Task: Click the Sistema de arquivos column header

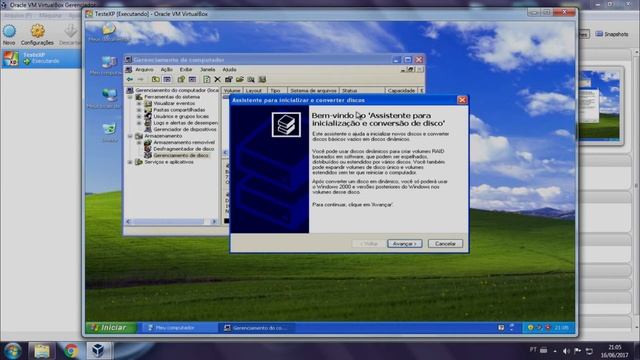Action: [313, 91]
